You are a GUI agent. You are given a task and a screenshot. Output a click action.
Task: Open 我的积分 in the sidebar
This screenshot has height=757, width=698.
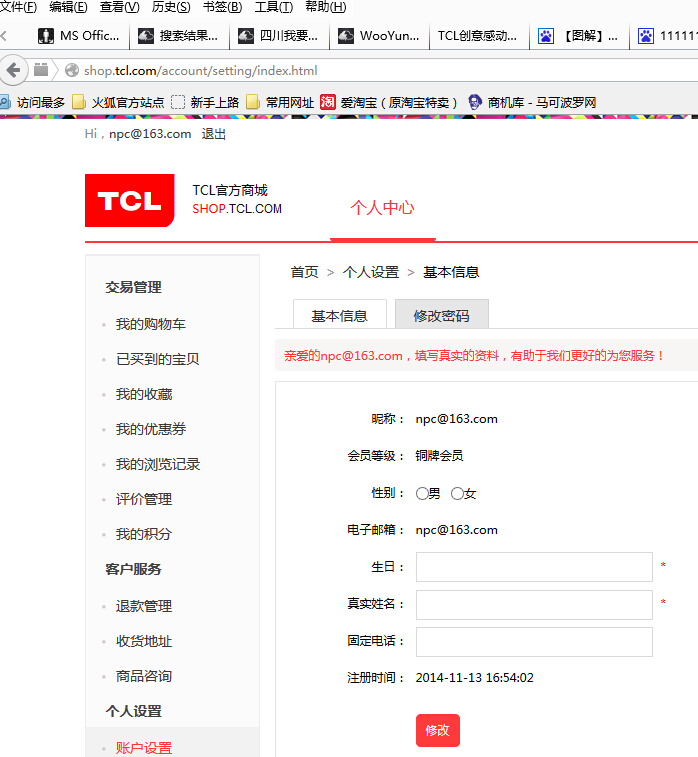point(144,534)
